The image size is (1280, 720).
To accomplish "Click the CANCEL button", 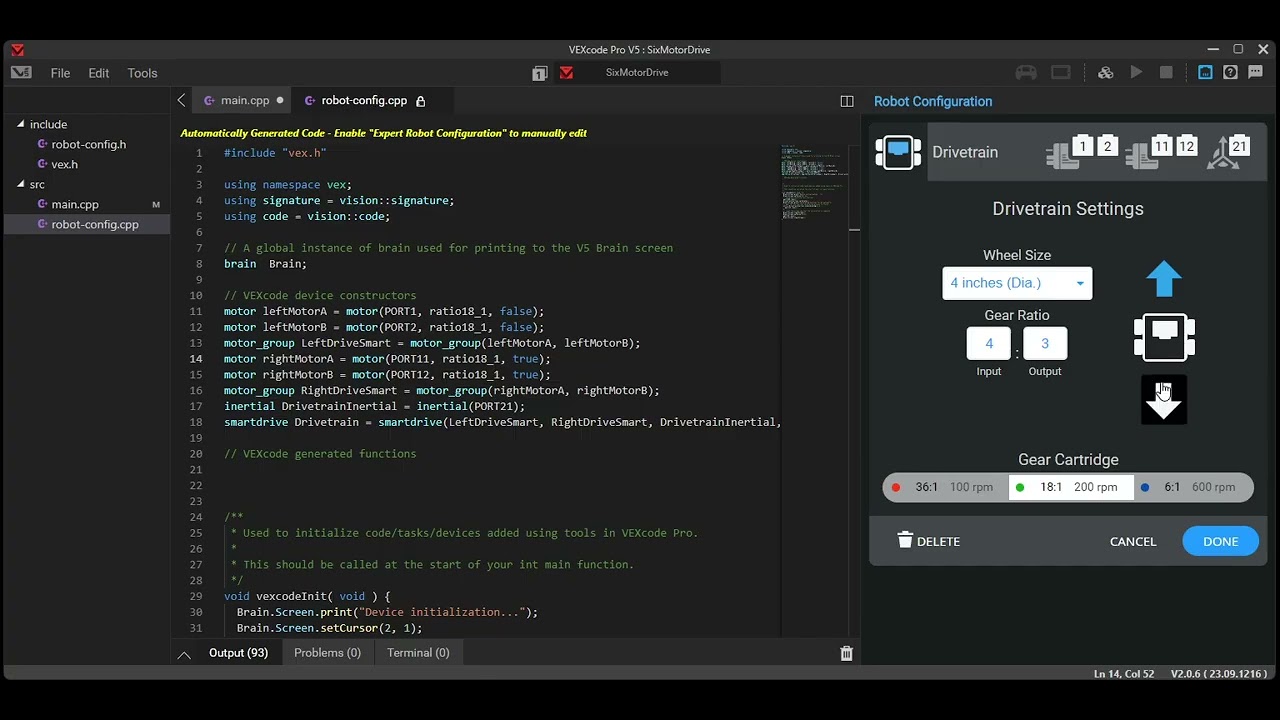I will point(1133,541).
